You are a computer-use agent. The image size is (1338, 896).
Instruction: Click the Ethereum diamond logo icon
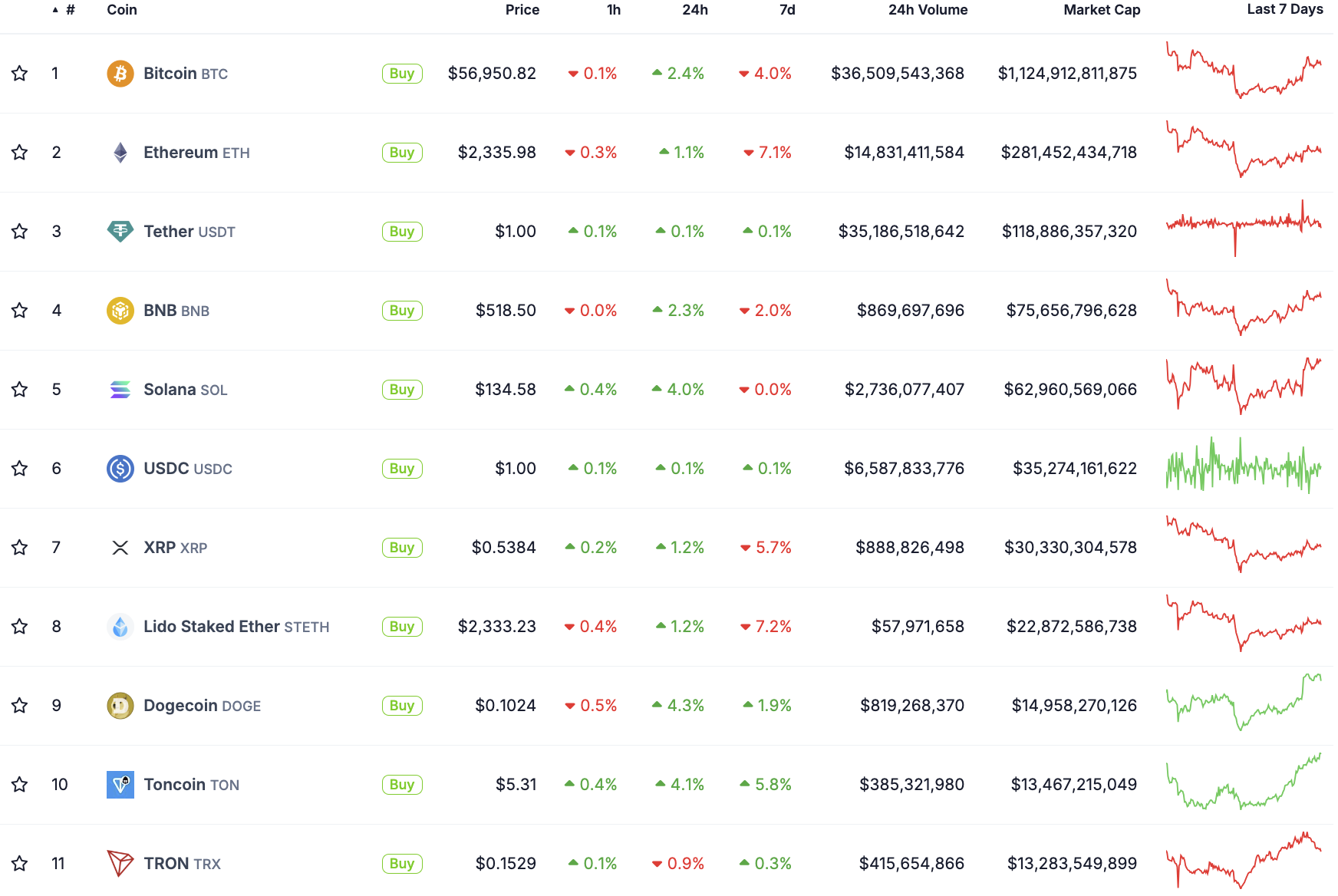click(120, 153)
